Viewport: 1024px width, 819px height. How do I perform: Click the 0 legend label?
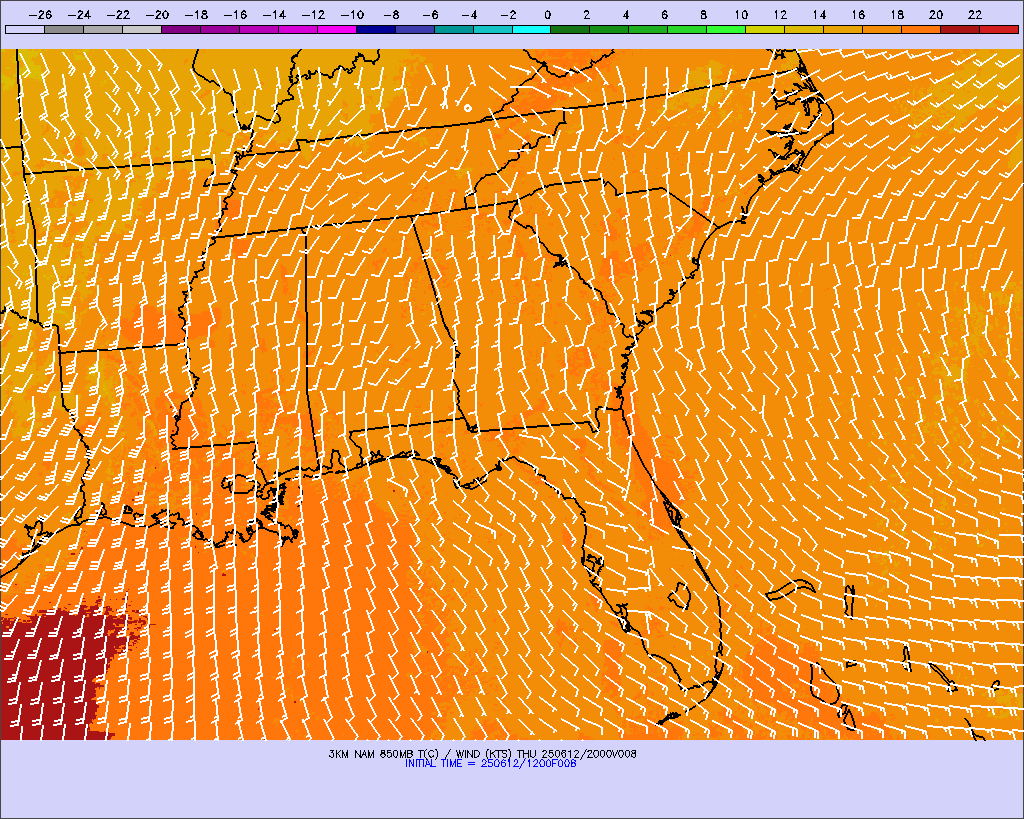(x=547, y=15)
